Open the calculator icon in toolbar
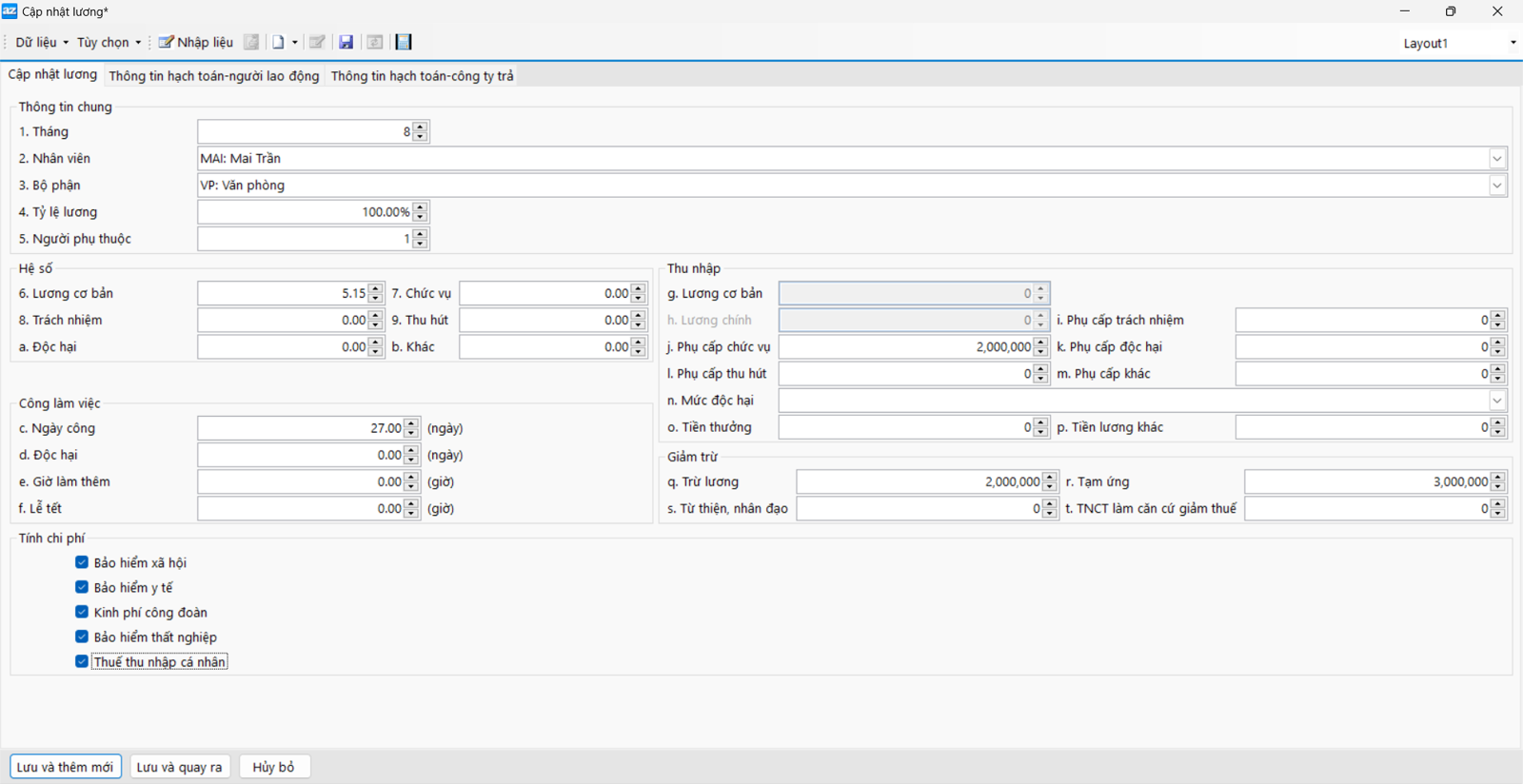The image size is (1523, 784). point(404,42)
